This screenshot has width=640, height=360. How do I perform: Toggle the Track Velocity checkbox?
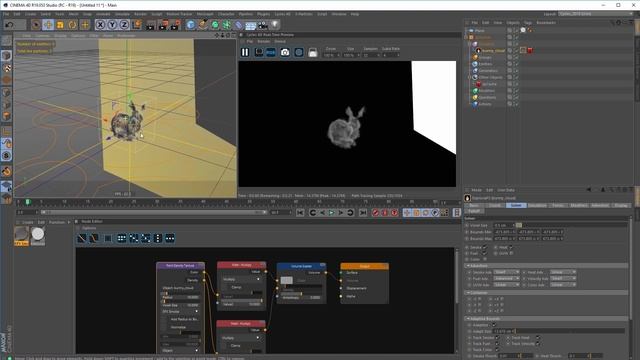tap(538, 344)
